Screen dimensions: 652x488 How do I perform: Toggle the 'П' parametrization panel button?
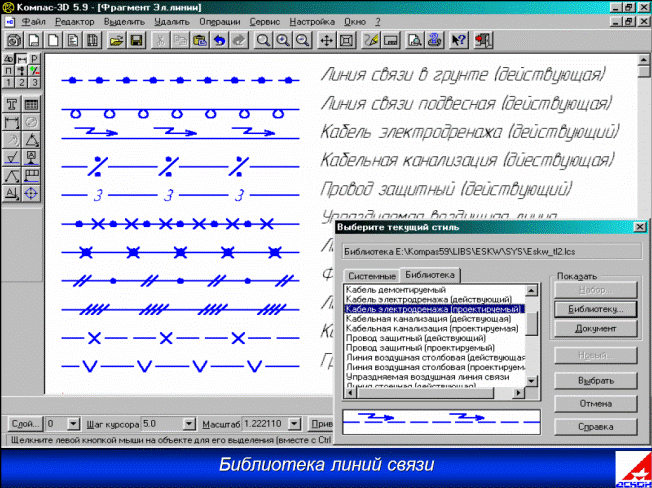tap(9, 71)
